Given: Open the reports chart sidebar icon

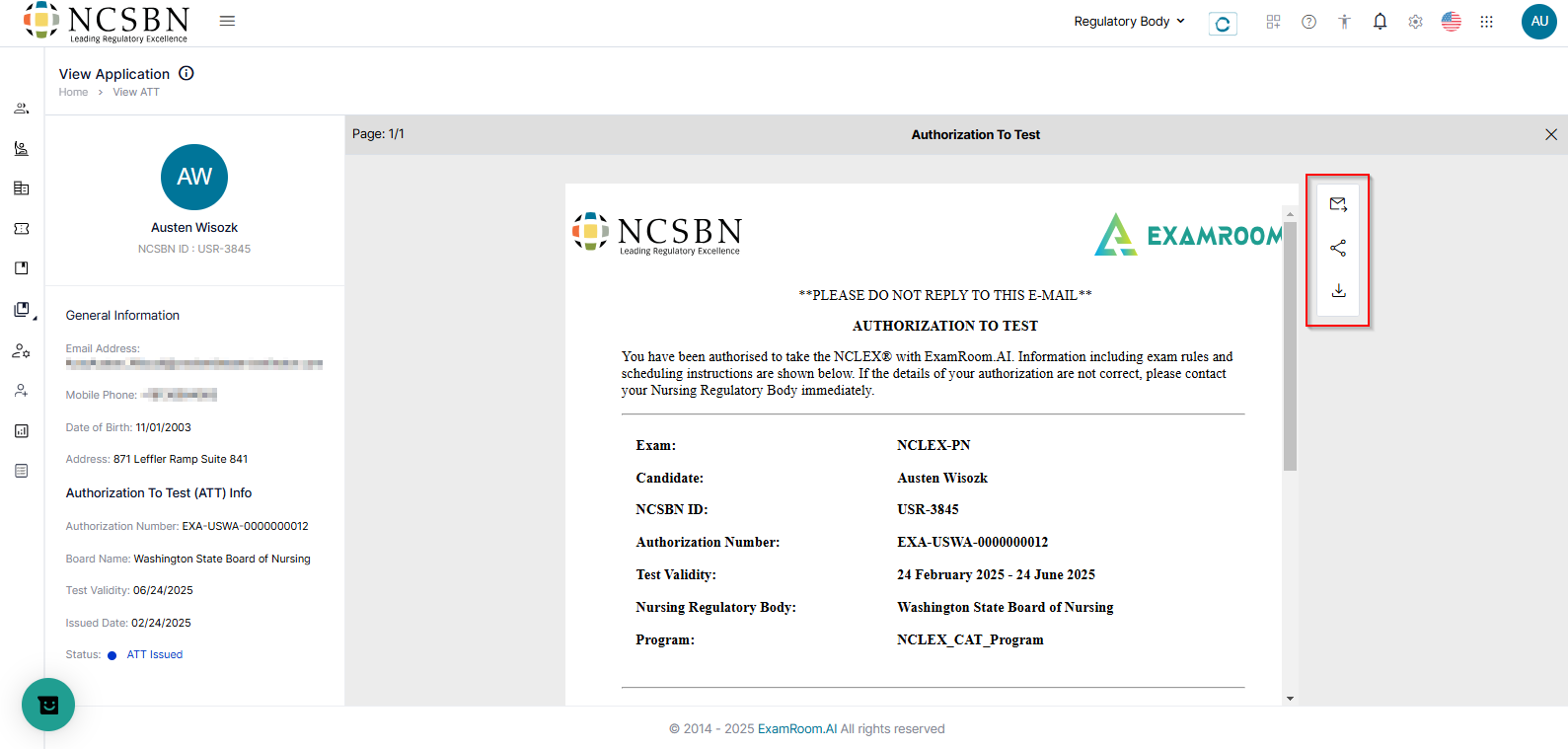Looking at the screenshot, I should (21, 431).
